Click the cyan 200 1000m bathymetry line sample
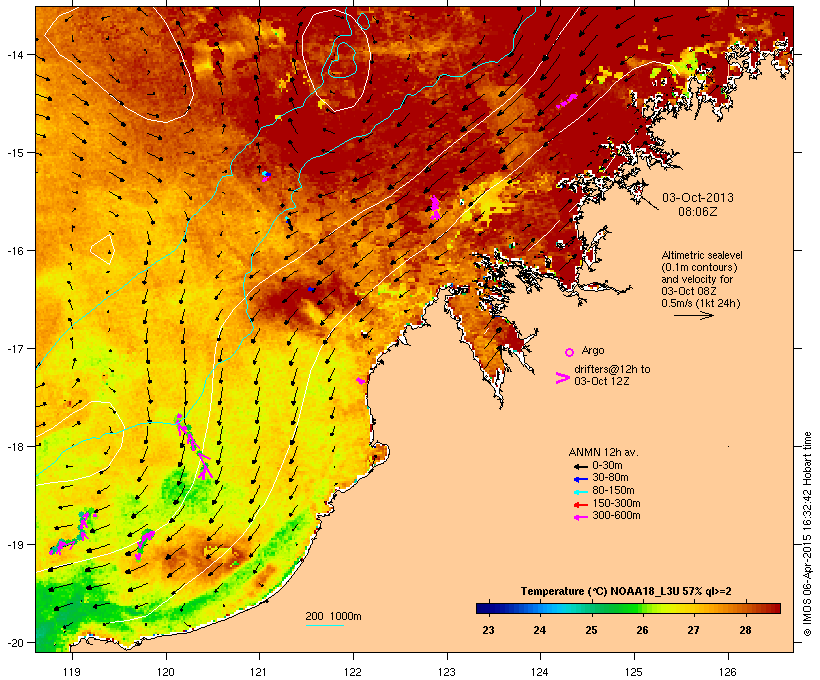The height and width of the screenshot is (680, 820). [324, 625]
